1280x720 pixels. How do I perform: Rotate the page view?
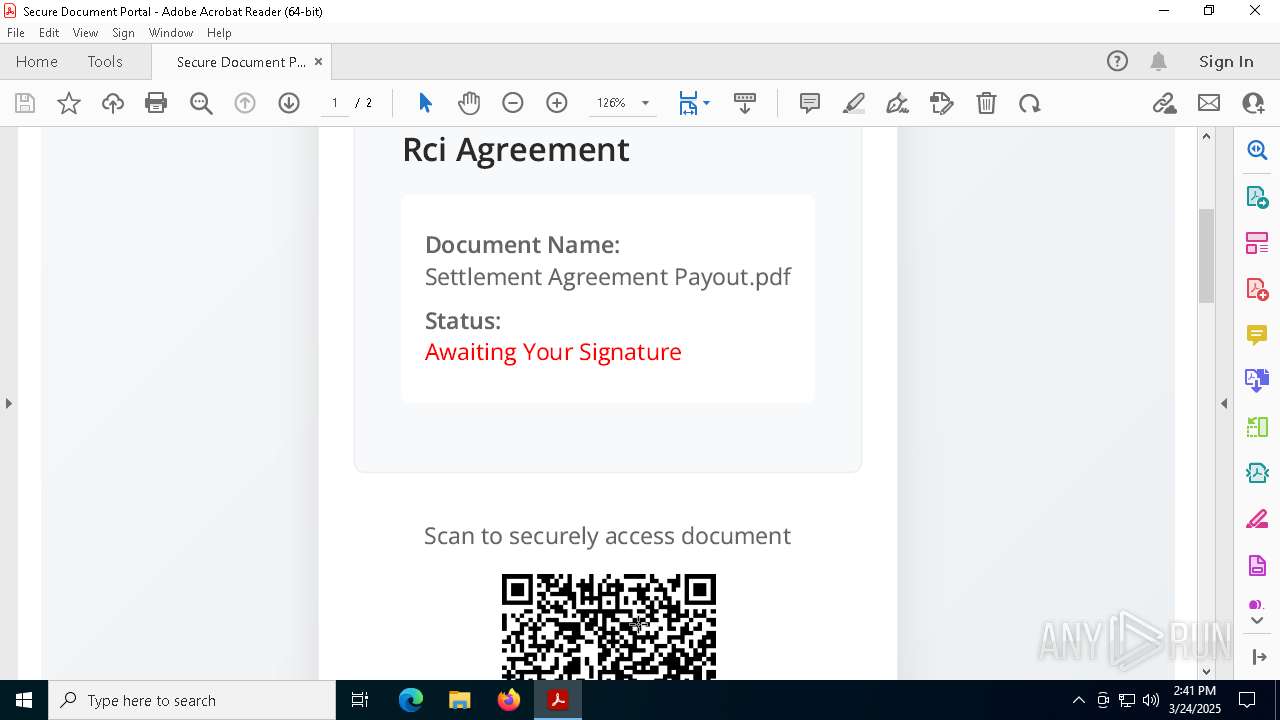[x=1030, y=103]
